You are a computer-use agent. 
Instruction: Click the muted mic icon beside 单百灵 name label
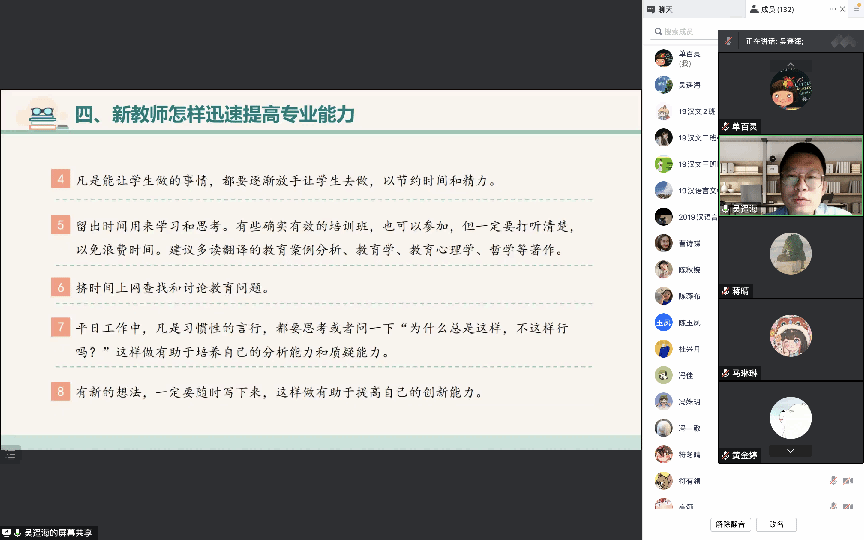[726, 127]
